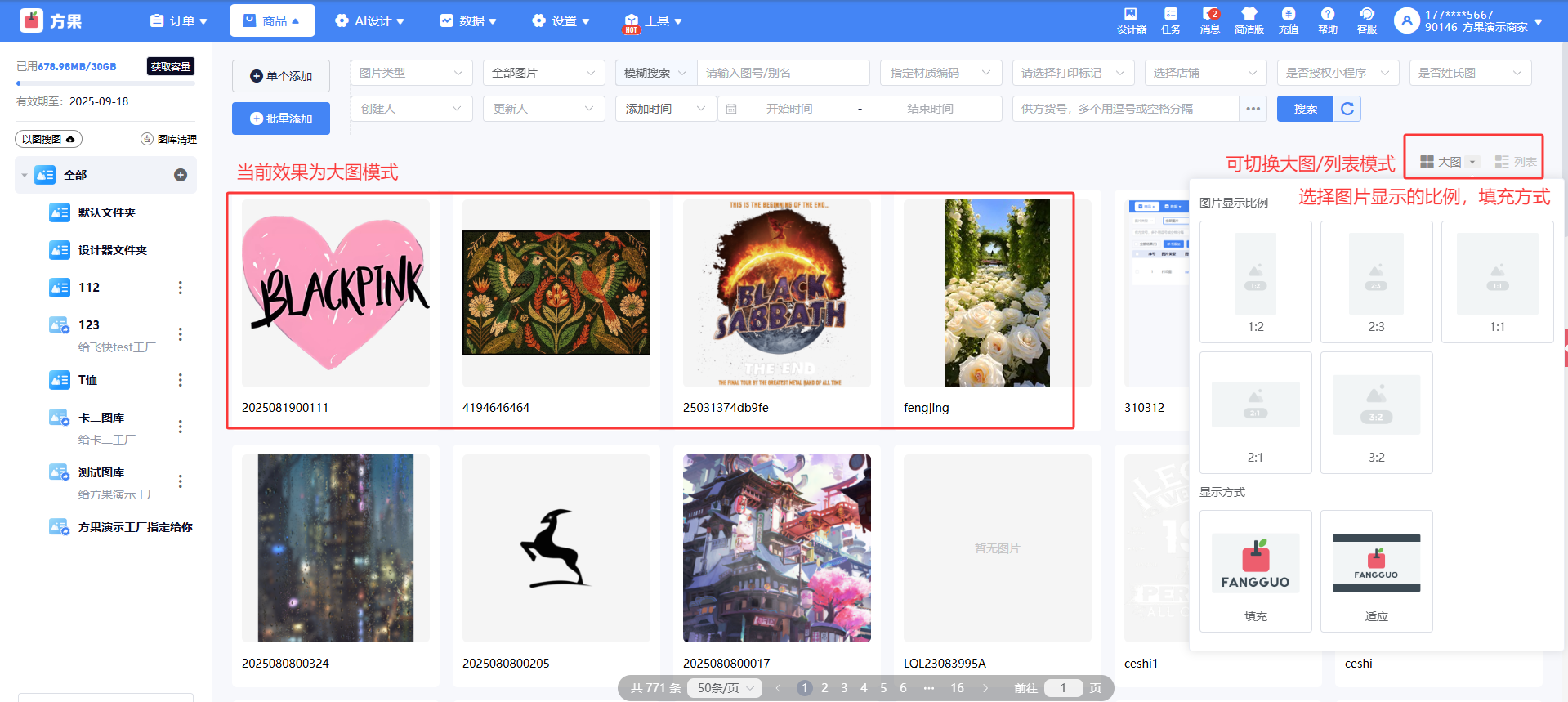
Task: Click the 单个添加 button
Action: [x=281, y=76]
